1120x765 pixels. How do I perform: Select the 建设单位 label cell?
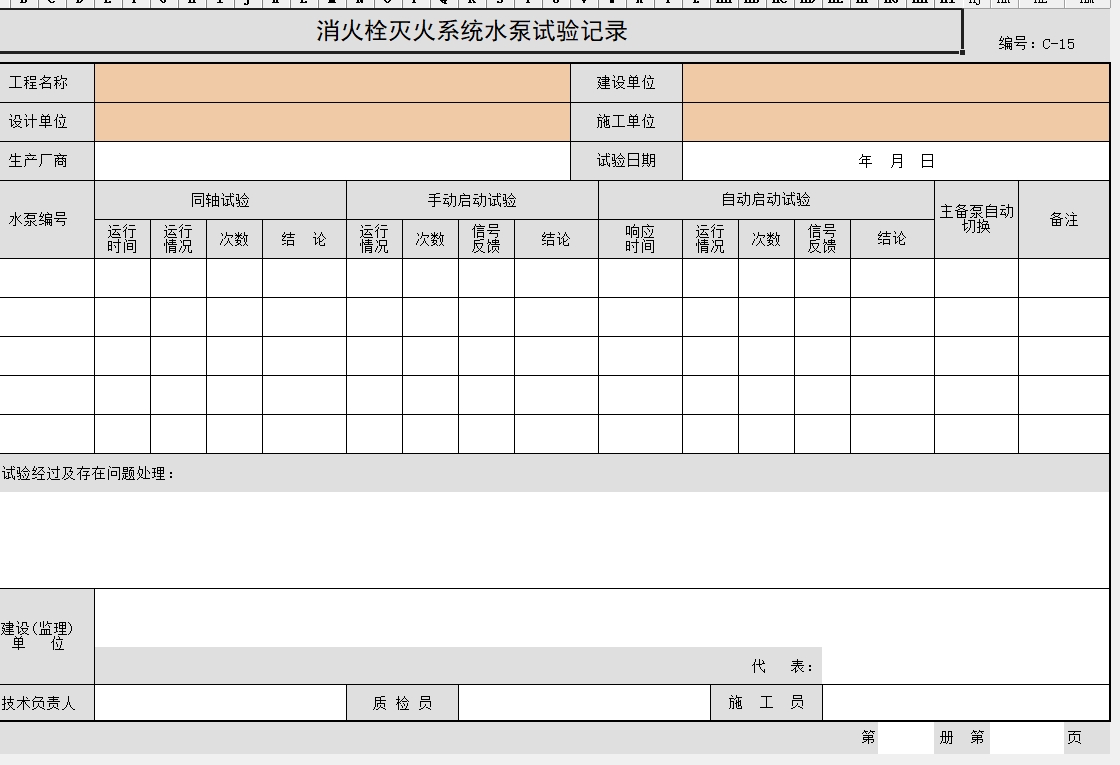coord(626,83)
